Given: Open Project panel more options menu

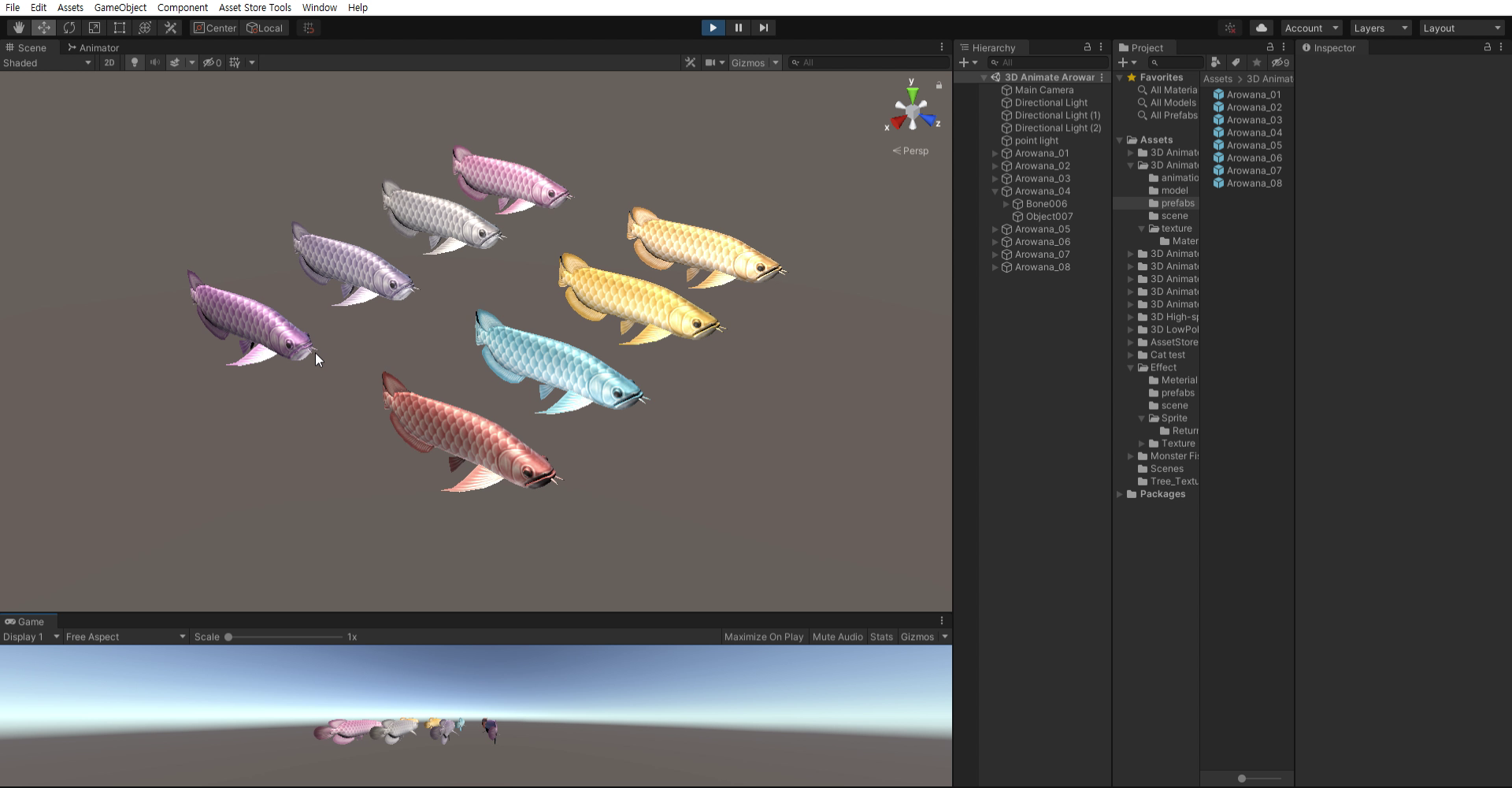Looking at the screenshot, I should (1284, 47).
